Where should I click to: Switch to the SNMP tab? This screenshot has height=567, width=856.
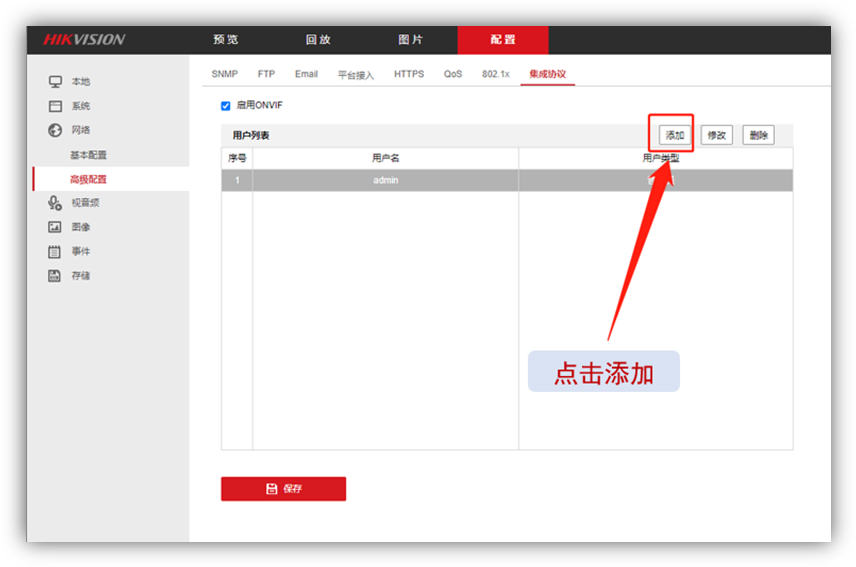click(225, 74)
